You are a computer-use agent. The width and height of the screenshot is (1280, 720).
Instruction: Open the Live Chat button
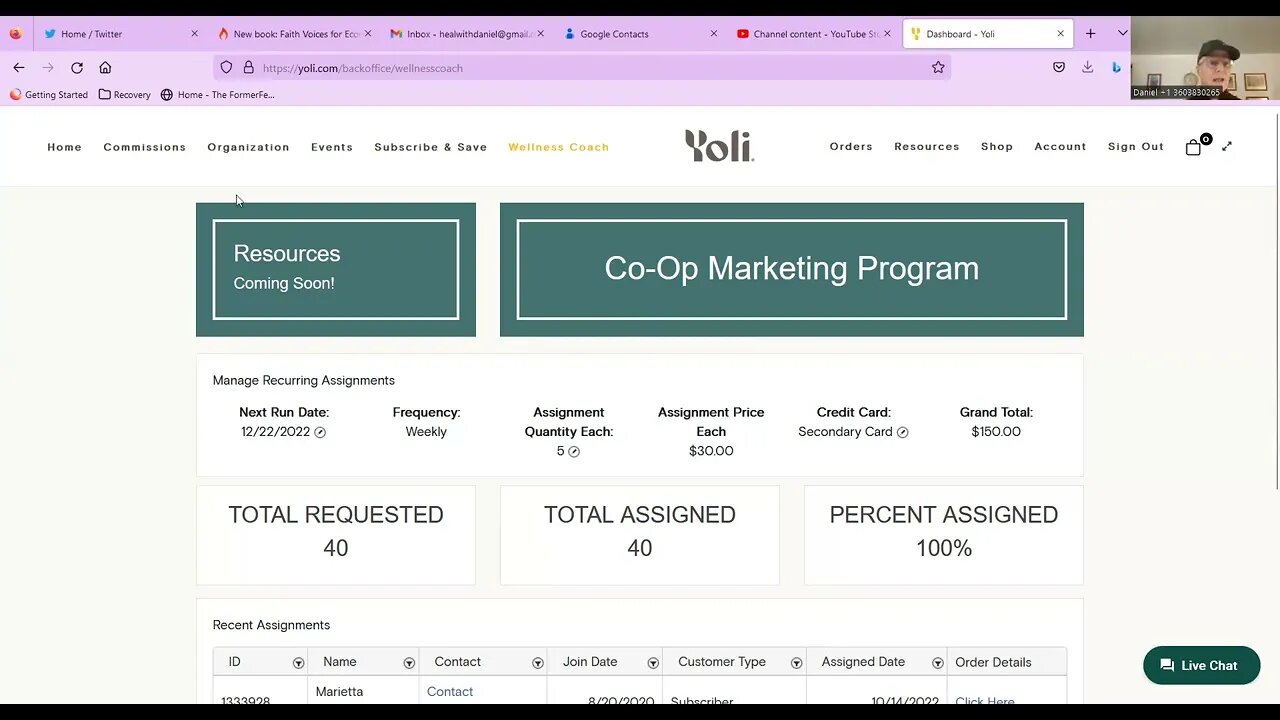[1201, 665]
